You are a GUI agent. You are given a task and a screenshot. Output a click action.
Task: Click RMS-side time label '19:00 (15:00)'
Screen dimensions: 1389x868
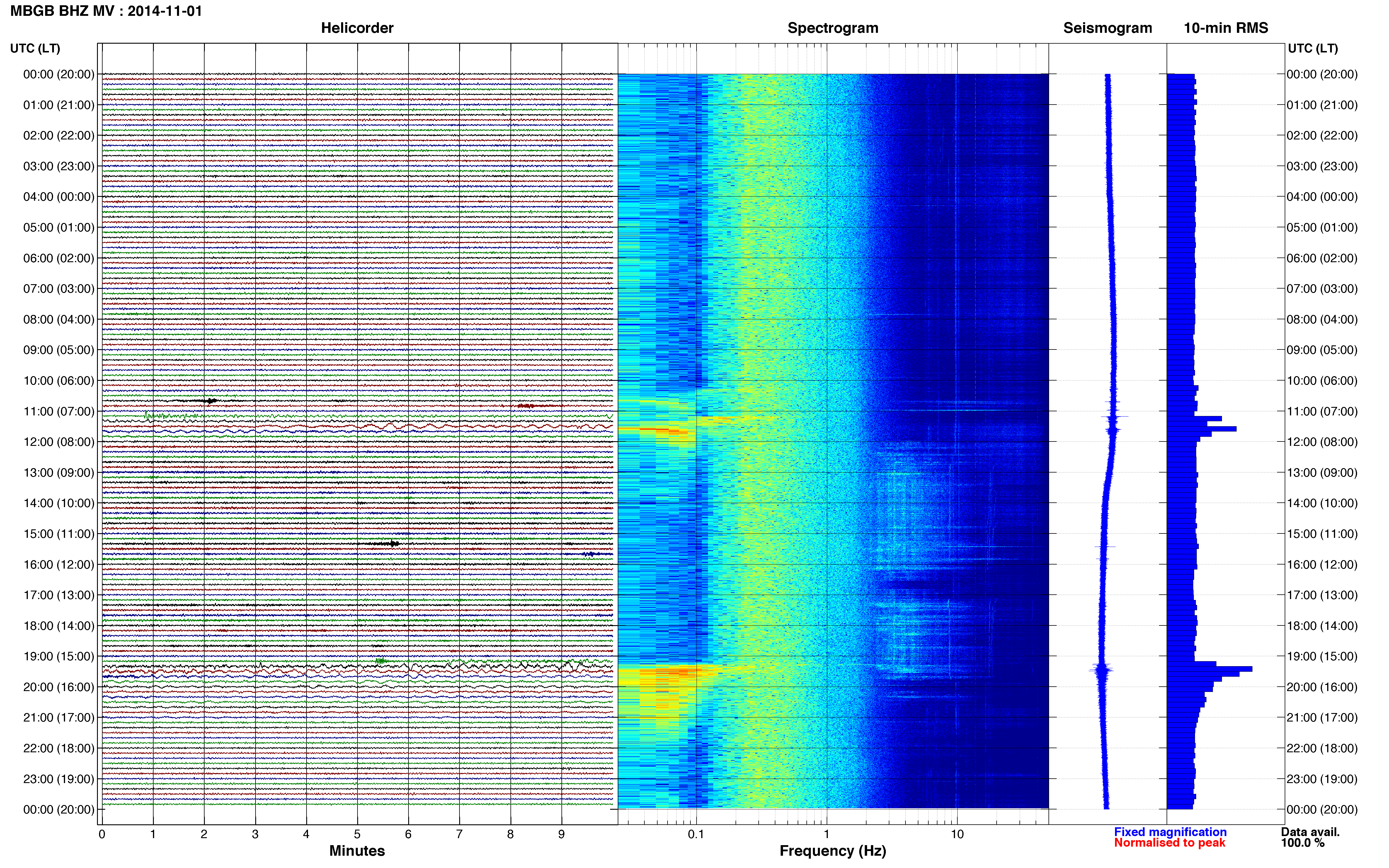click(1322, 656)
